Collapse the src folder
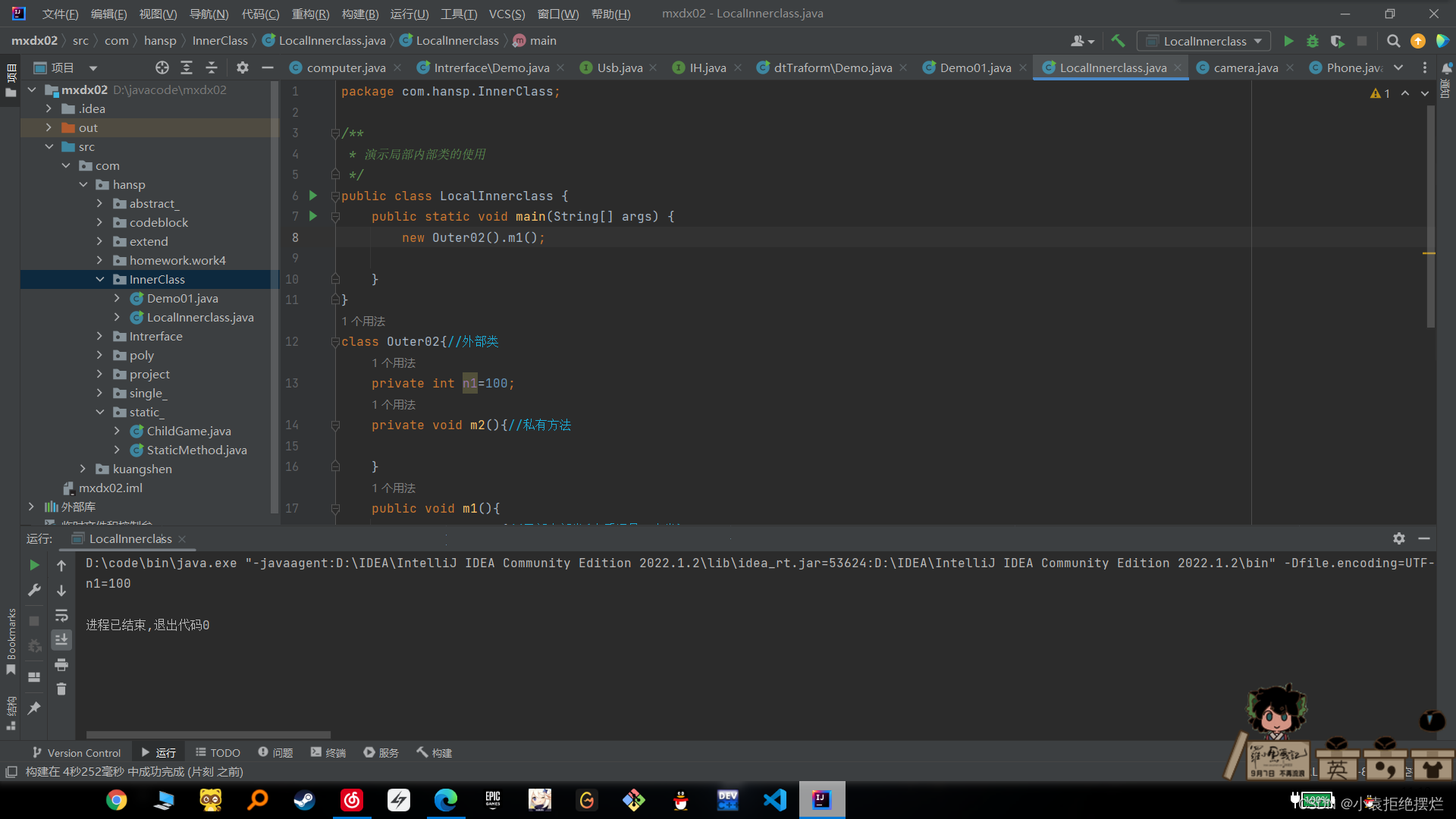Screen dimensions: 1456x819 pyautogui.click(x=49, y=146)
